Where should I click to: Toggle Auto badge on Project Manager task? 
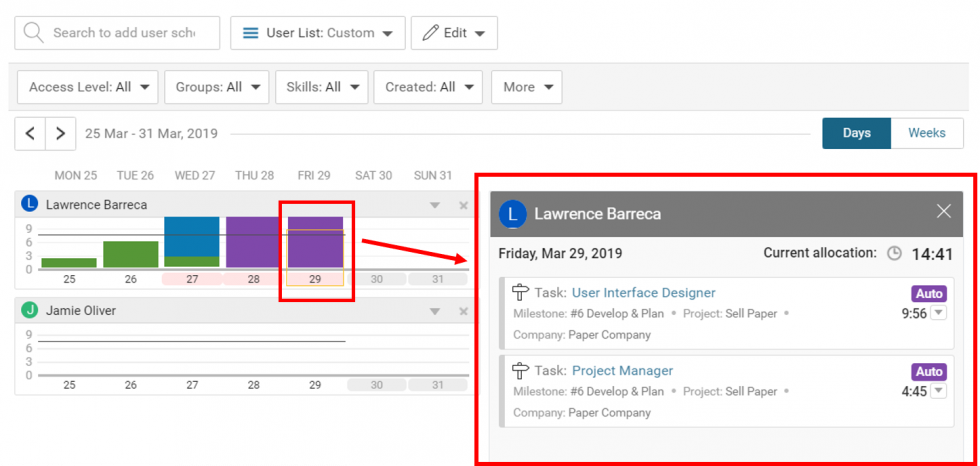(x=929, y=371)
